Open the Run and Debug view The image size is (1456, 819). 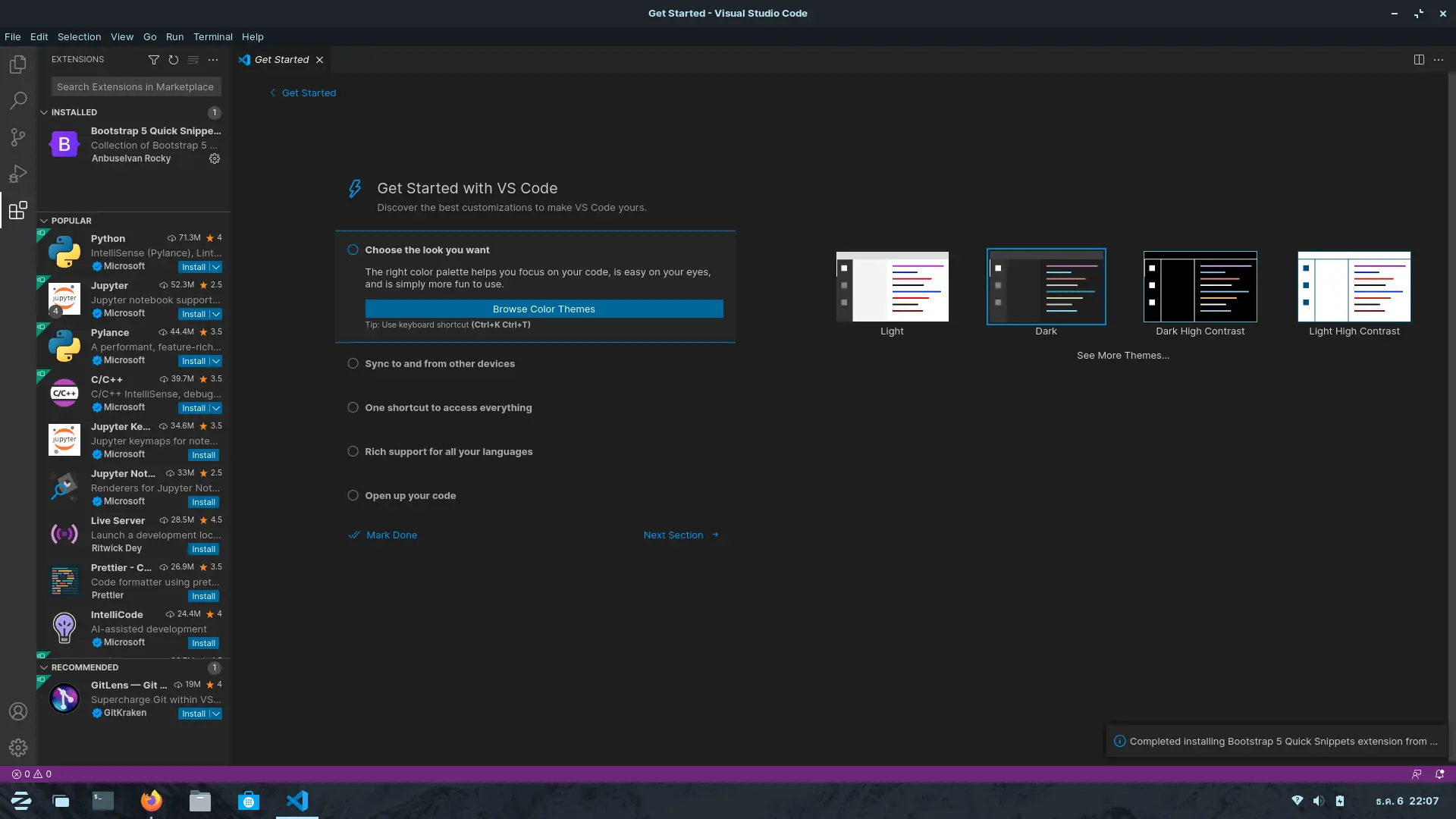(18, 174)
